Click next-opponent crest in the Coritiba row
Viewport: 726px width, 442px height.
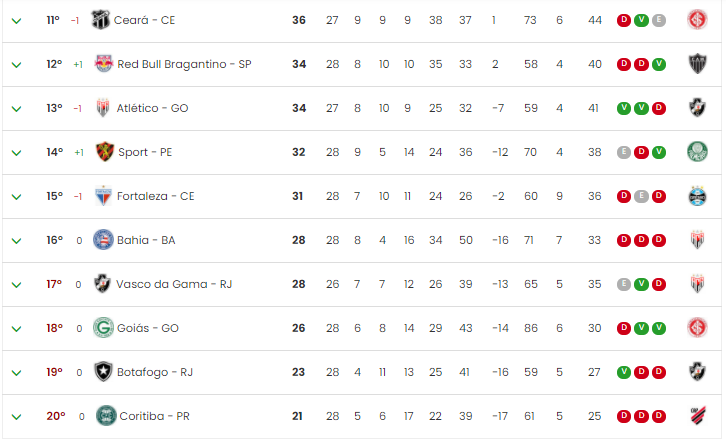[x=697, y=416]
